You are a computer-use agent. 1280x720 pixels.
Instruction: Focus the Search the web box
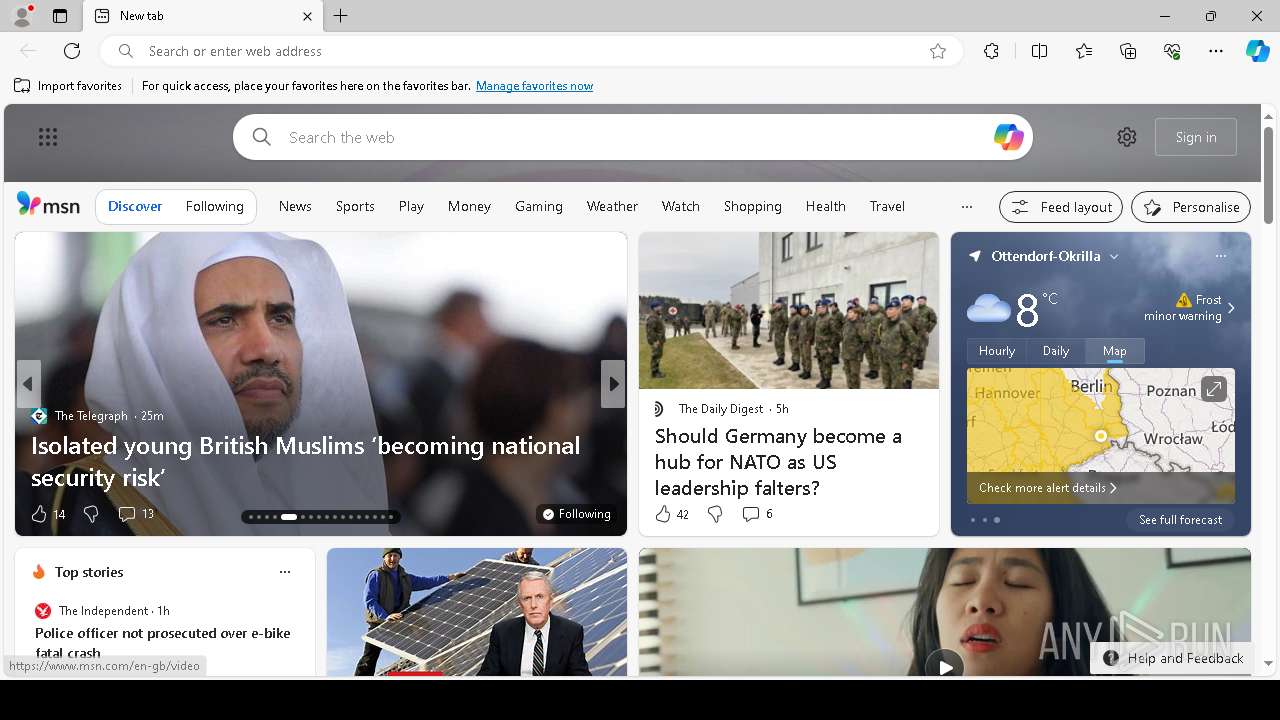pos(633,137)
